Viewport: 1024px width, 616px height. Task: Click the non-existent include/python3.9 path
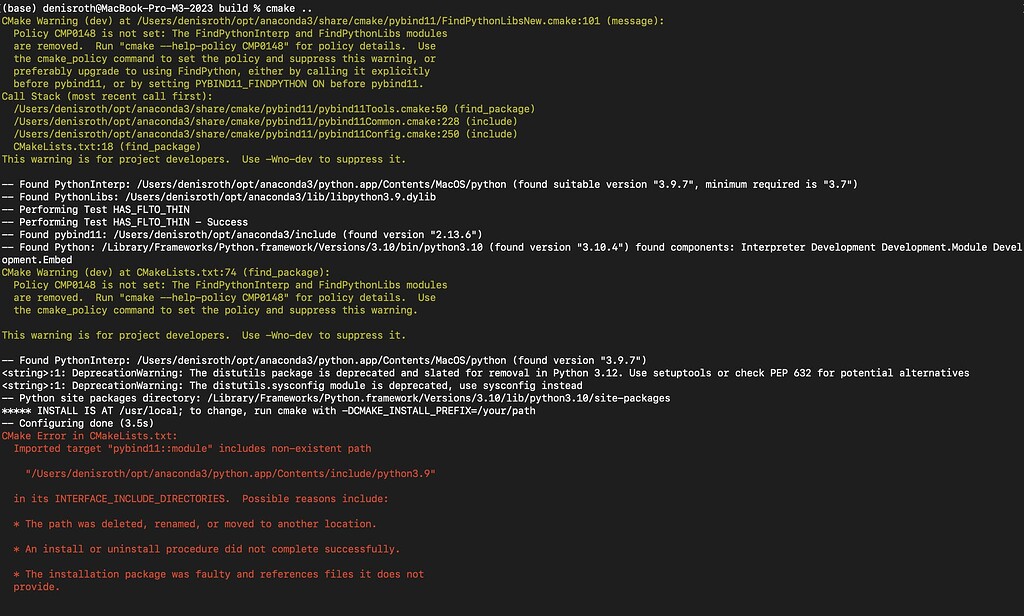231,474
